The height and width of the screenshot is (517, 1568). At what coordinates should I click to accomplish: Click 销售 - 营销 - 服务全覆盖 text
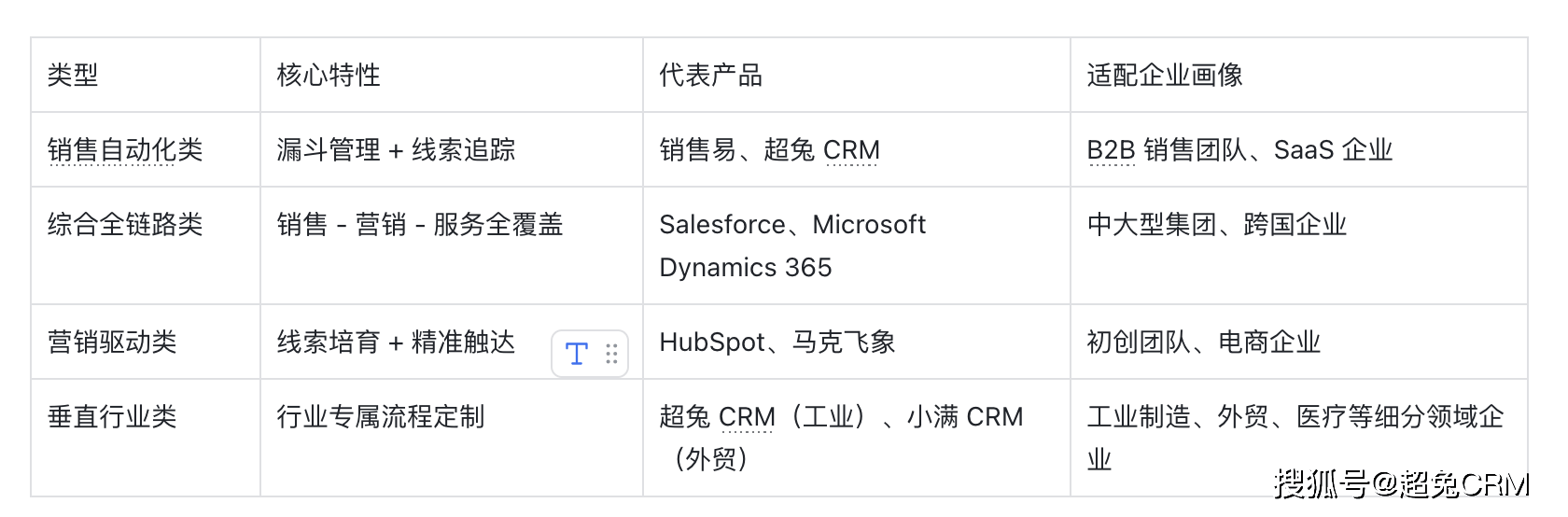pyautogui.click(x=420, y=225)
